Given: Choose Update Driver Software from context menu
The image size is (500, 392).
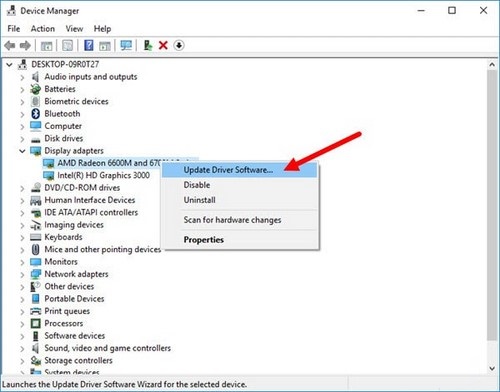Looking at the screenshot, I should pos(239,170).
